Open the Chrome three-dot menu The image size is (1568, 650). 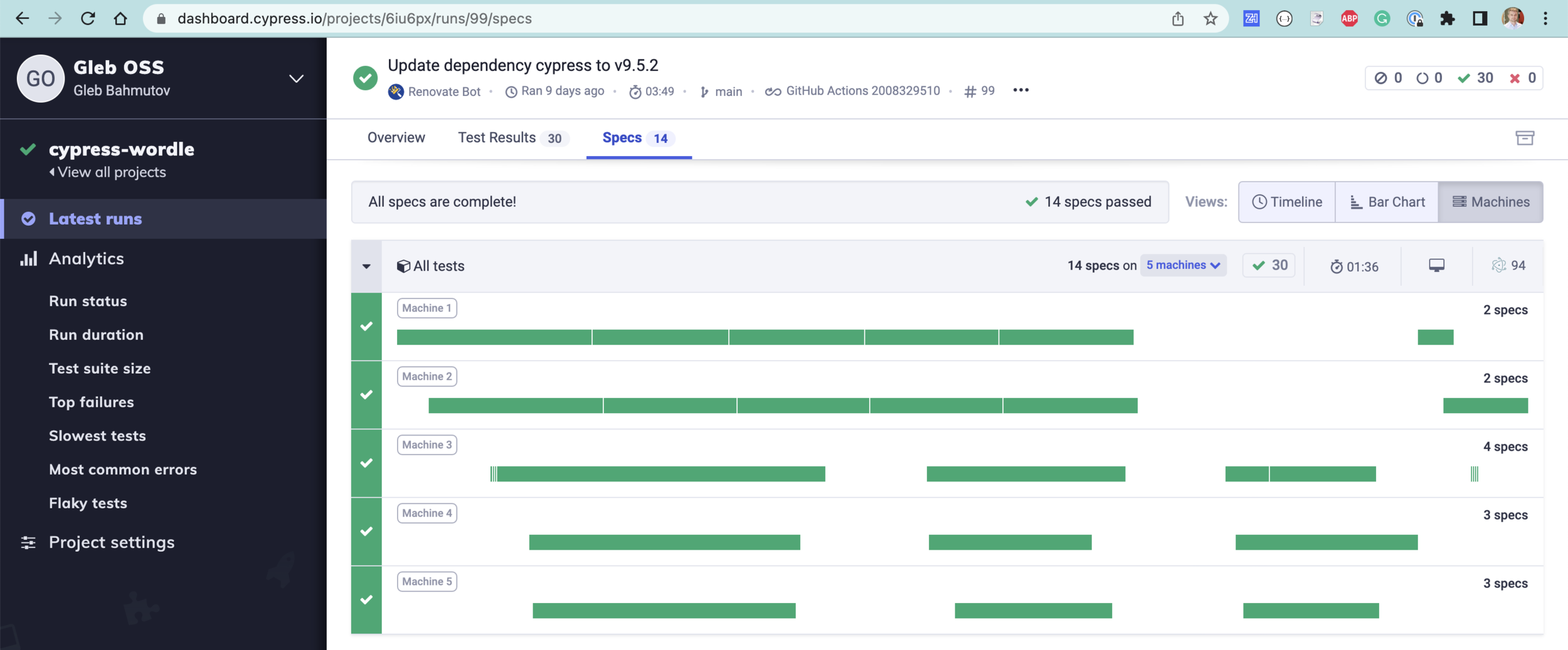point(1545,19)
